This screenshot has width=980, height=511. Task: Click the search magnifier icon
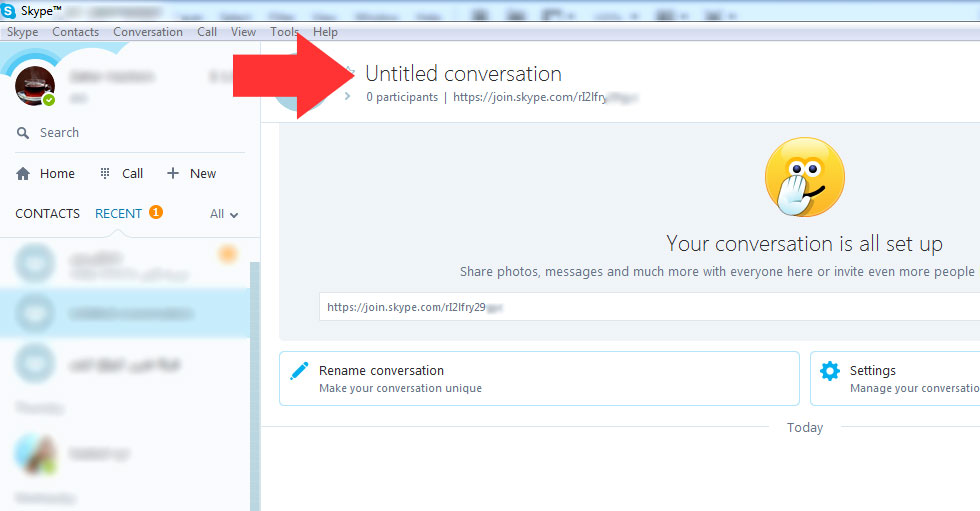click(22, 132)
